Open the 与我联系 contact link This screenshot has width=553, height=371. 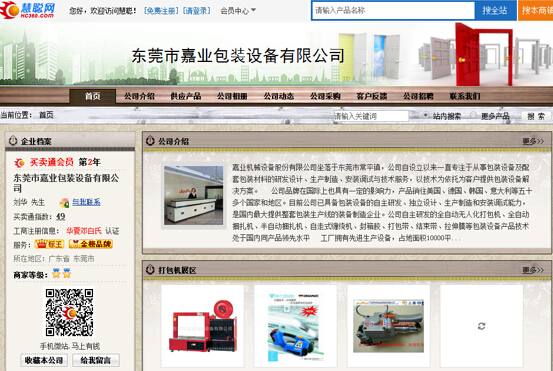(x=86, y=202)
